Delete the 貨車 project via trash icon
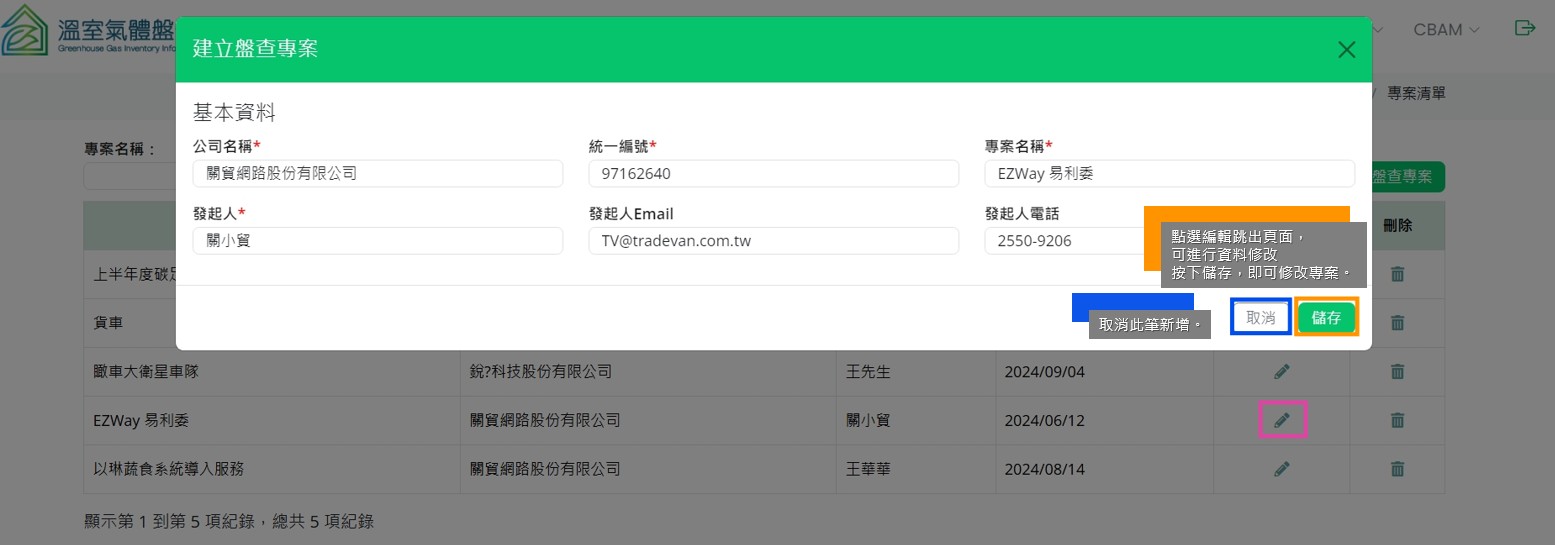 point(1397,323)
